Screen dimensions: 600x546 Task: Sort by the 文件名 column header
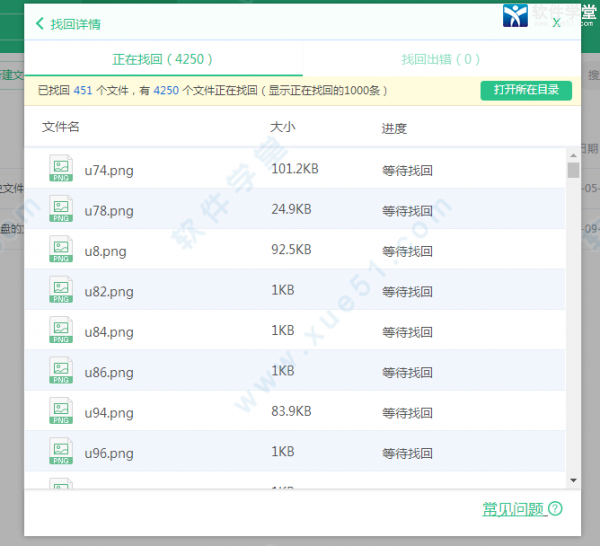pyautogui.click(x=61, y=128)
